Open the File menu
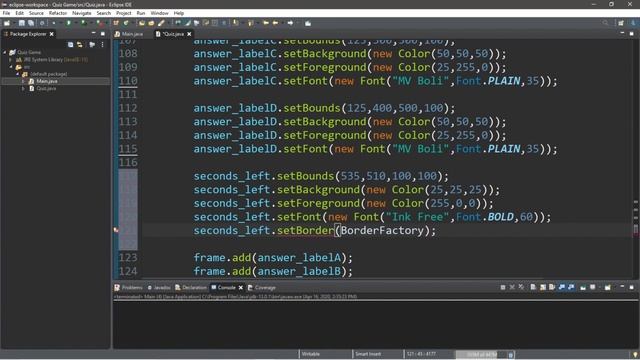This screenshot has width=640, height=360. (6, 13)
